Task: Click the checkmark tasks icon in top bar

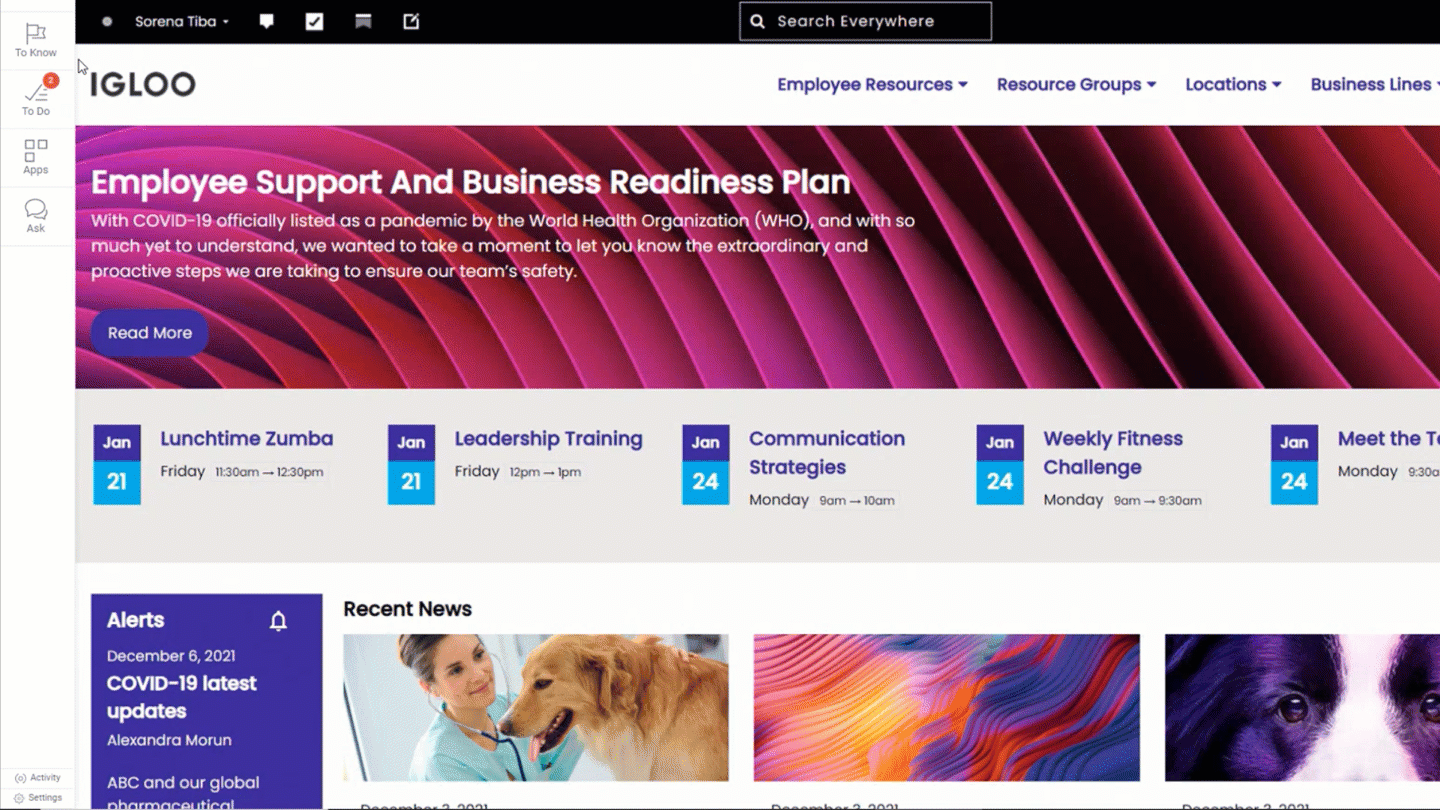Action: coord(314,21)
